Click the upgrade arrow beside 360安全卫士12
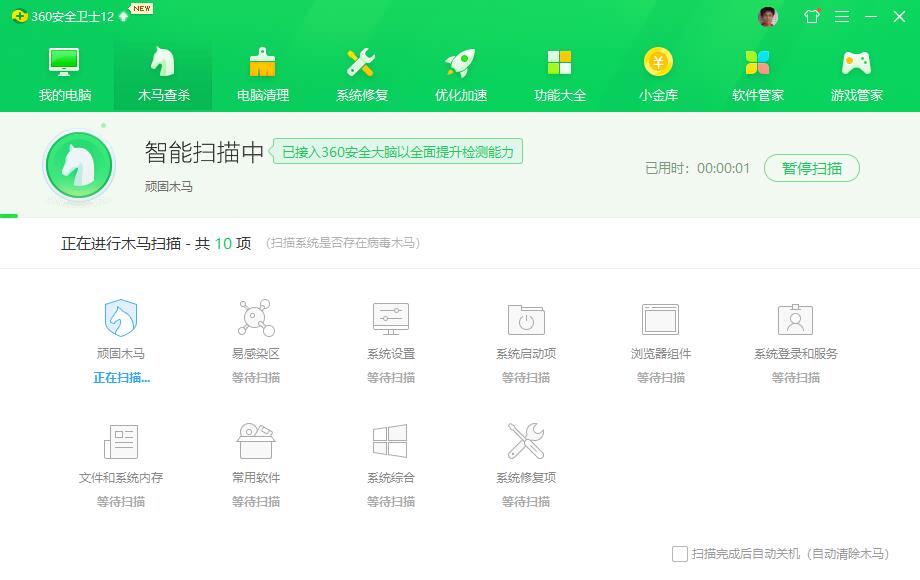The width and height of the screenshot is (920, 580). (124, 17)
